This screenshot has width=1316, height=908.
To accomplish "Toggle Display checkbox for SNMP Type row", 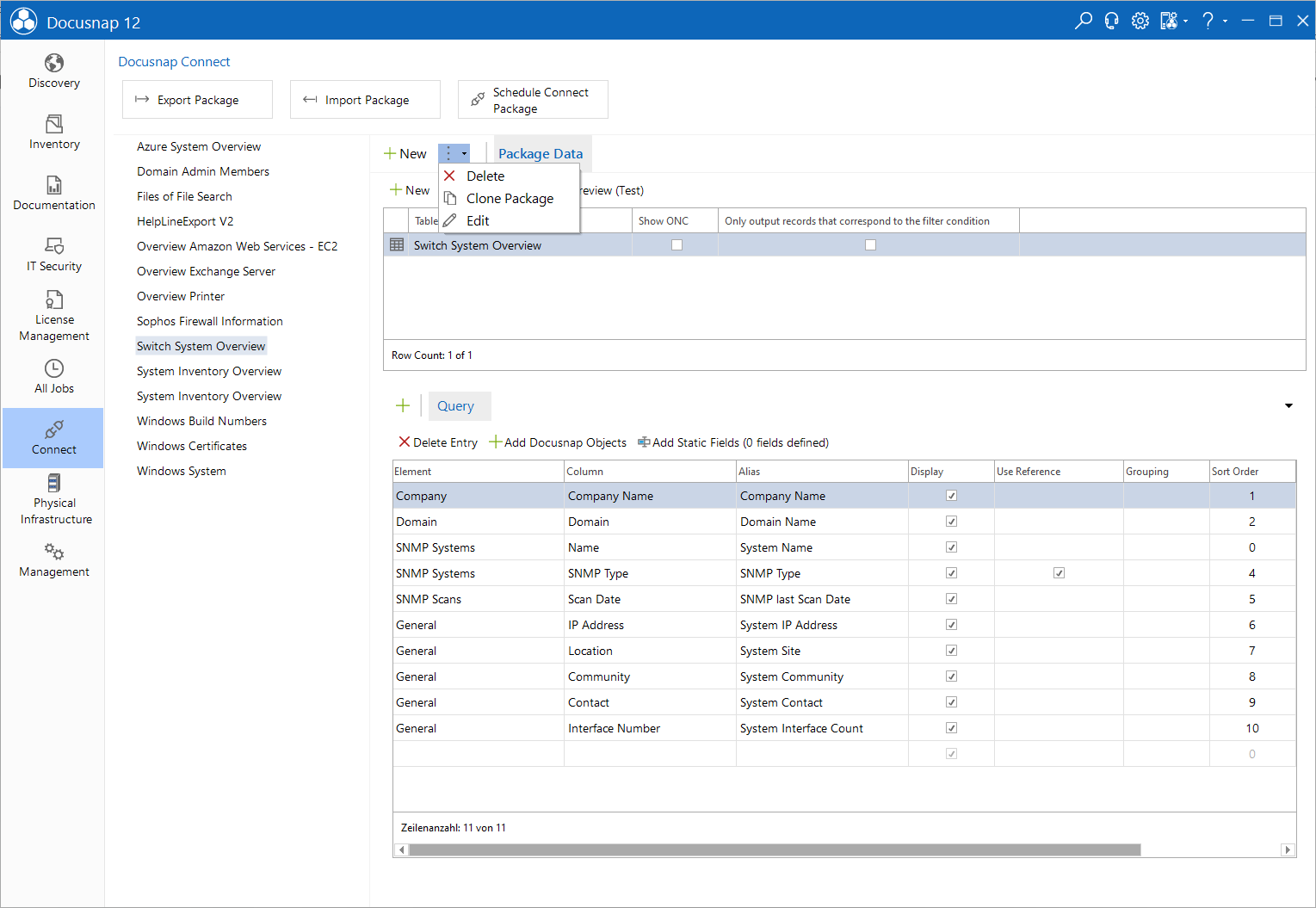I will [x=951, y=573].
